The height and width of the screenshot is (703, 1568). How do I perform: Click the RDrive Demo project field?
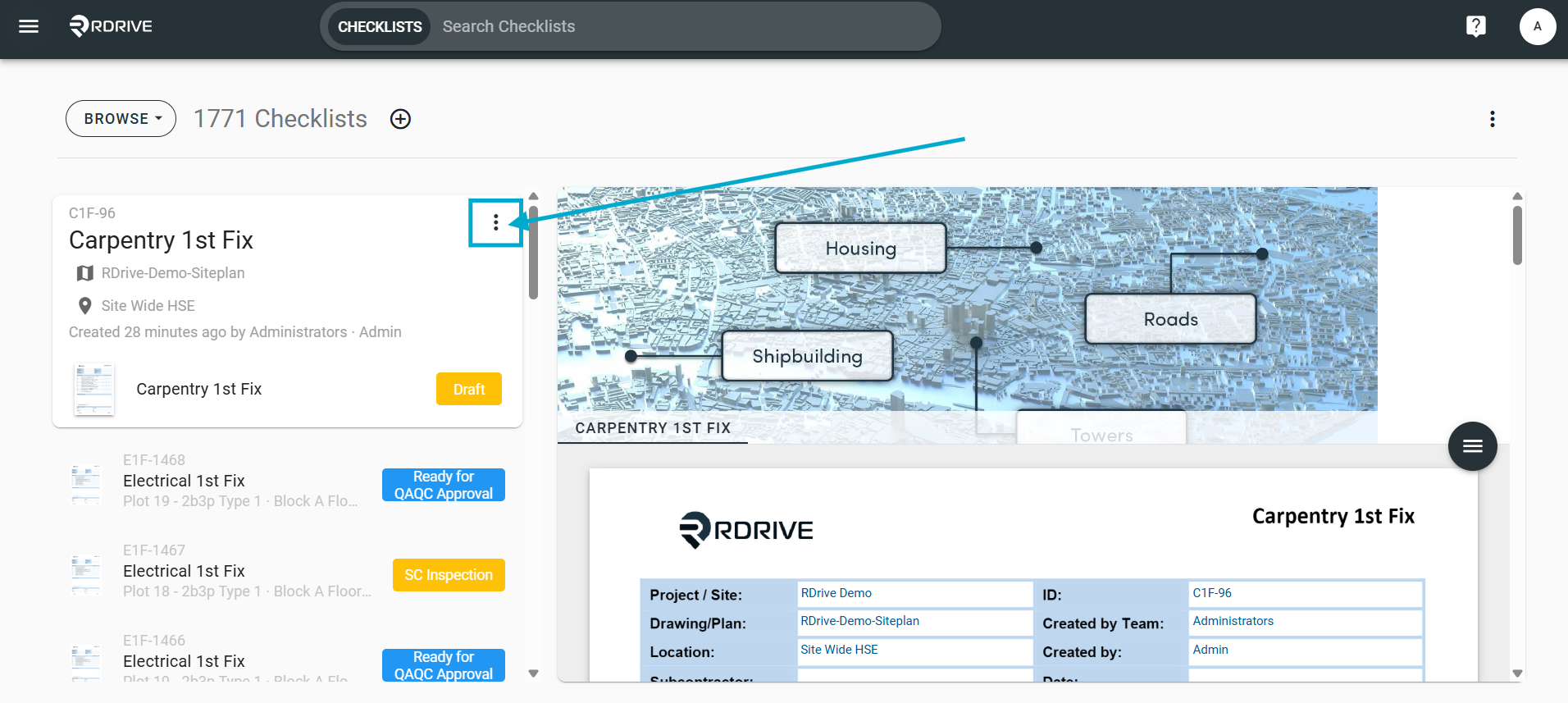coord(914,594)
